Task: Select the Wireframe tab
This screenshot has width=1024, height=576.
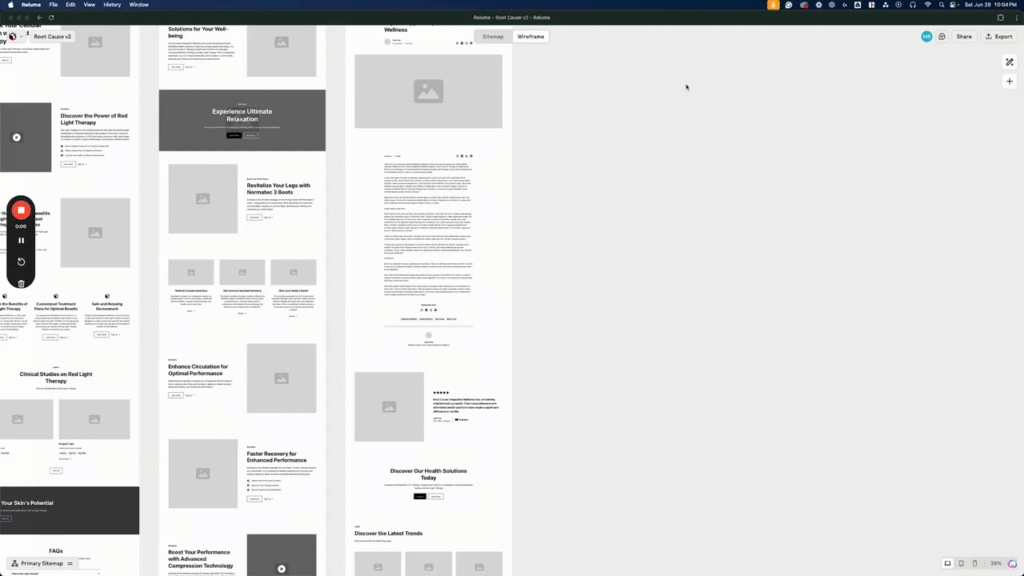Action: (x=530, y=36)
